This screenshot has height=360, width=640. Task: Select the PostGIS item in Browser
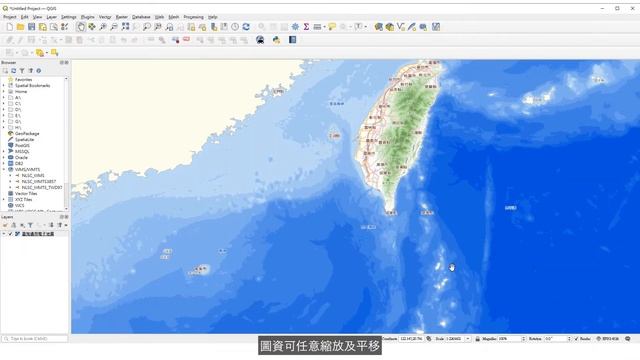click(x=22, y=145)
